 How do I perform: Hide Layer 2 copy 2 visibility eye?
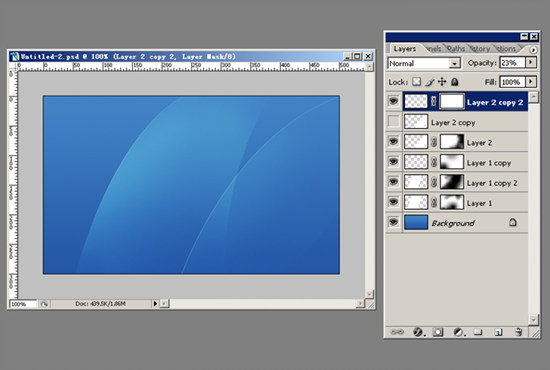click(394, 102)
